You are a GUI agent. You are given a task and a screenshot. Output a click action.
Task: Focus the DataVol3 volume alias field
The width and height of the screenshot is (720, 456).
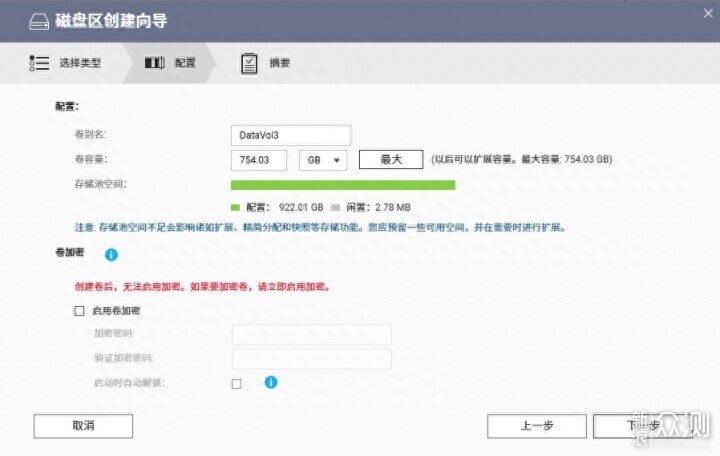pyautogui.click(x=291, y=135)
